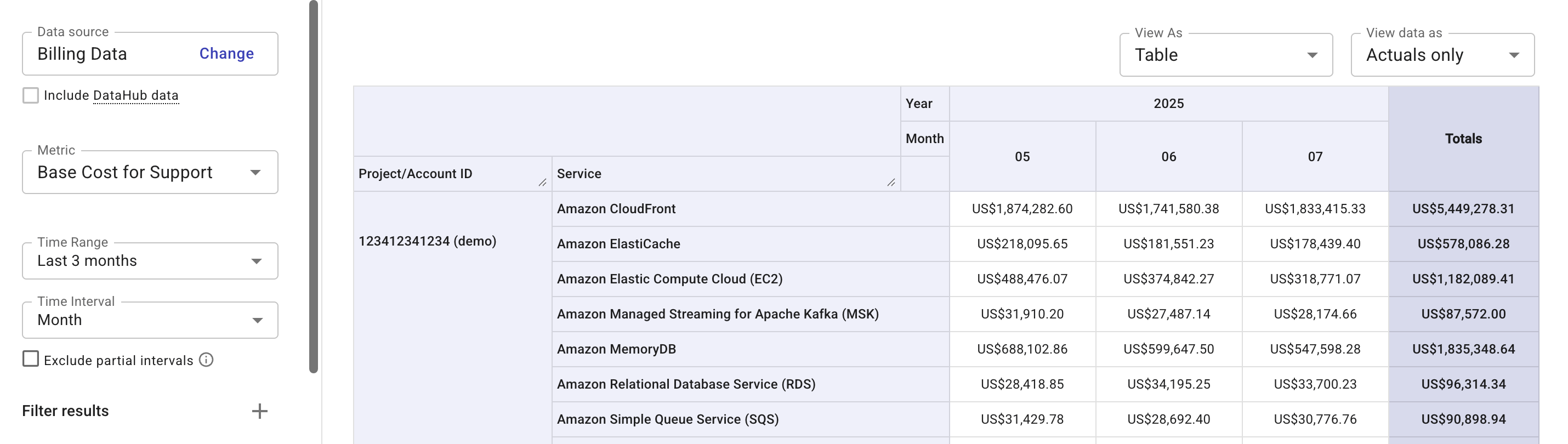Open the DataHub data link
The height and width of the screenshot is (444, 1568).
135,95
